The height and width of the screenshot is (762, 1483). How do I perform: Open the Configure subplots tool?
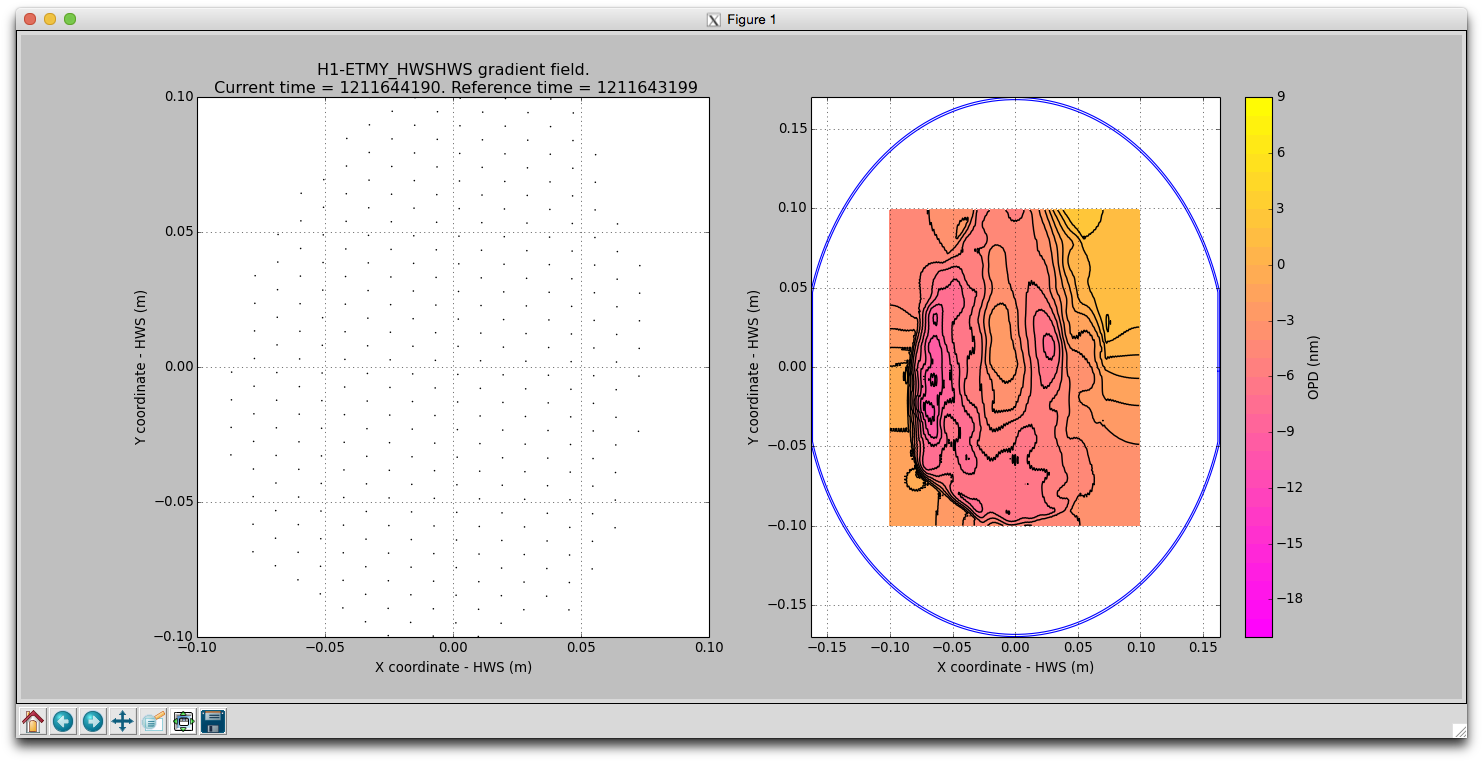183,721
